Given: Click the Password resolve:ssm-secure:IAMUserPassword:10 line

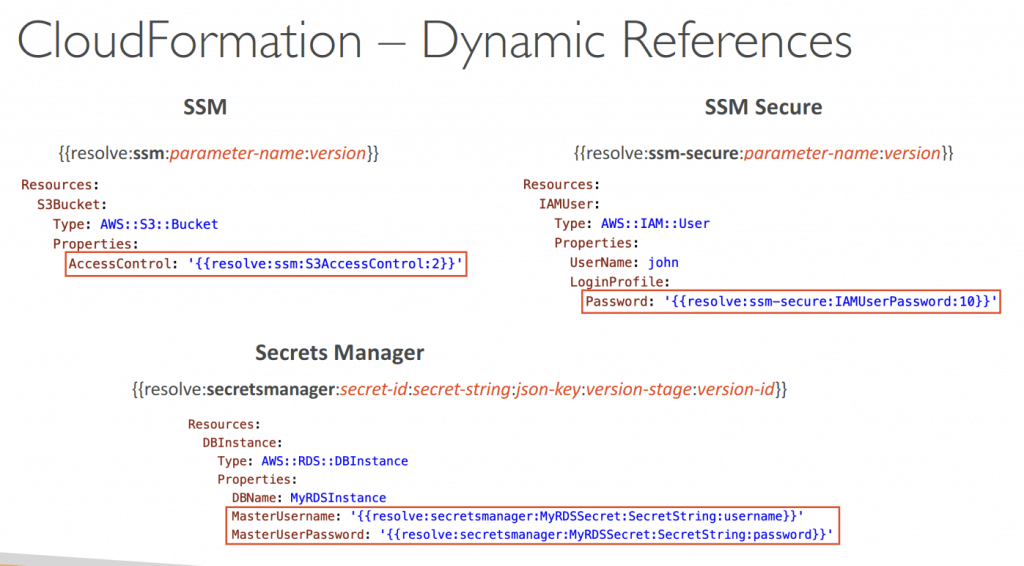Looking at the screenshot, I should point(791,302).
